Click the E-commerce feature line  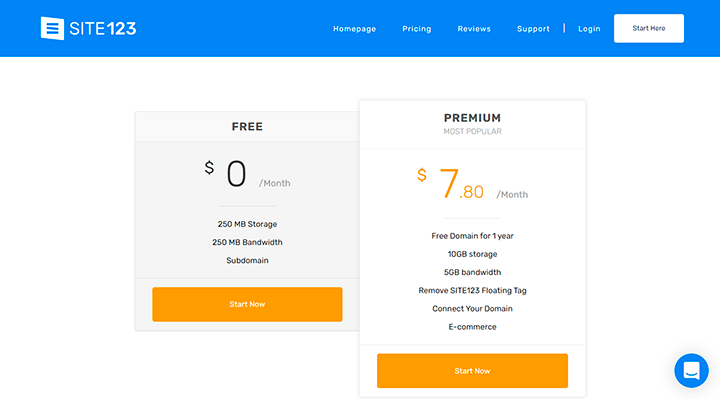[472, 326]
